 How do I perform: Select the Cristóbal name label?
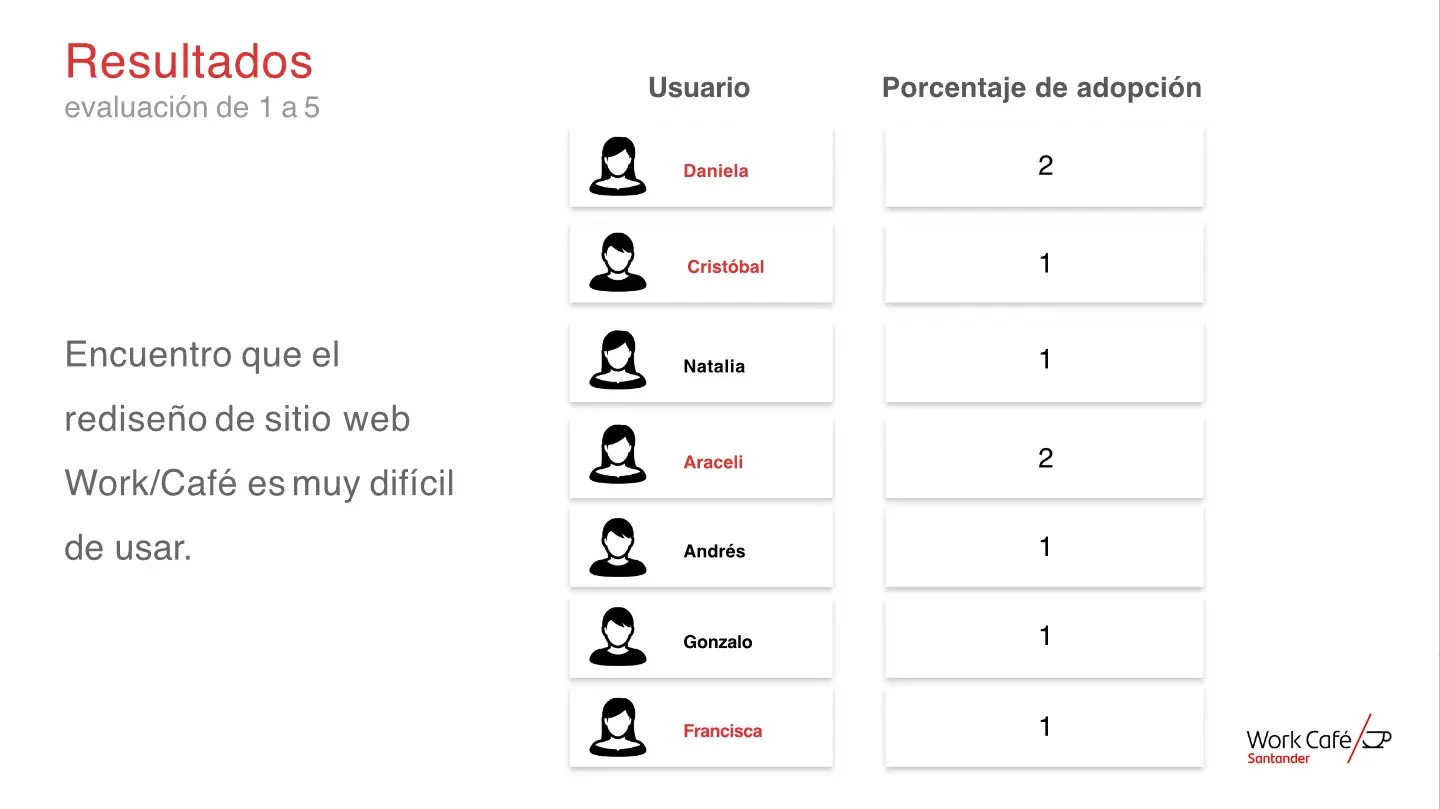(725, 267)
